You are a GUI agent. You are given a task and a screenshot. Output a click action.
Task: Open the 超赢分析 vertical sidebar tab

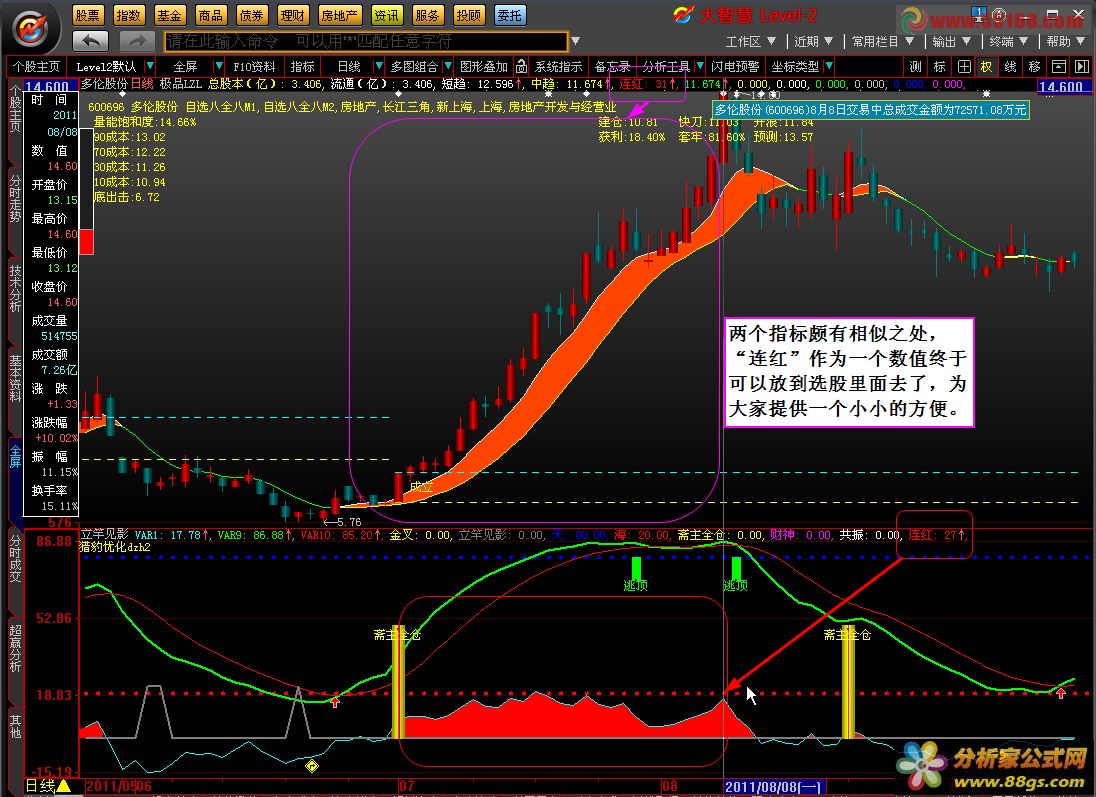(15, 649)
